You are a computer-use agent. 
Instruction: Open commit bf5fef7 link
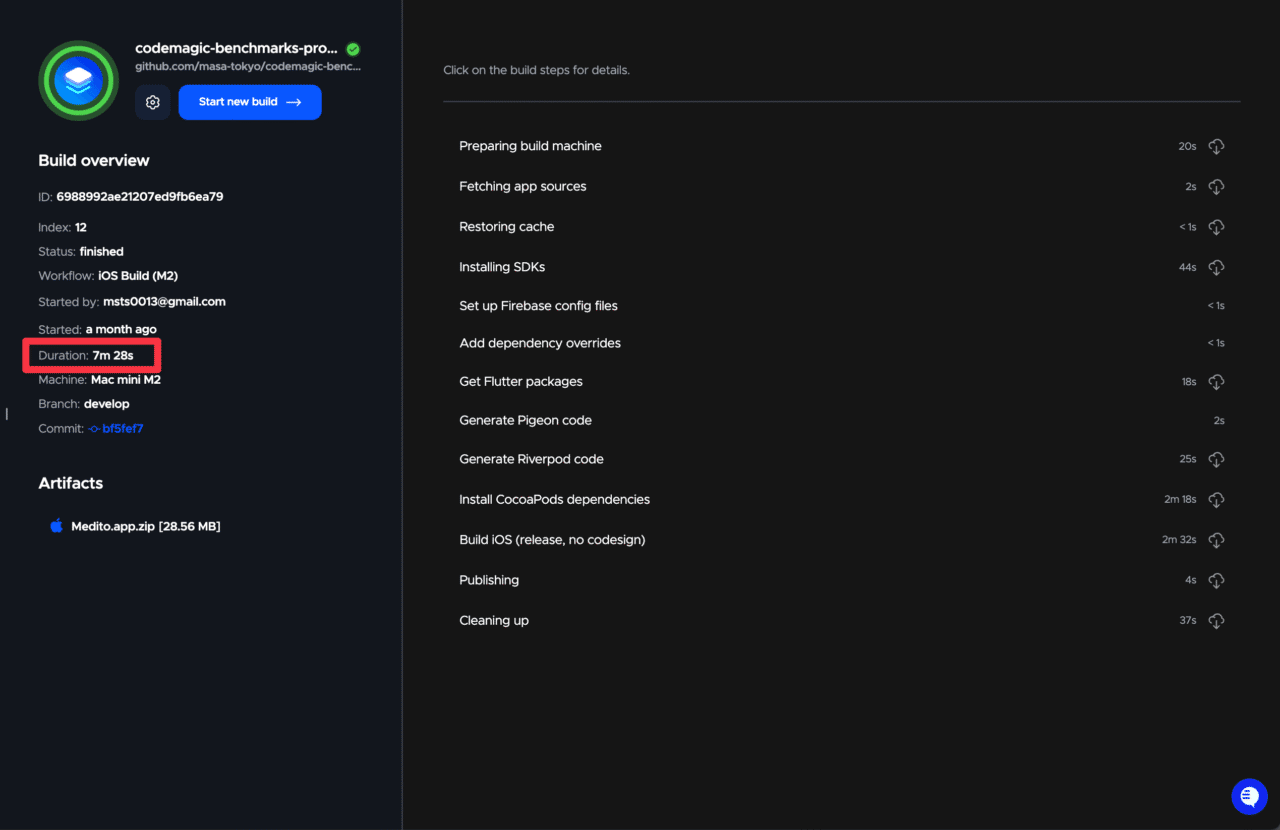122,429
